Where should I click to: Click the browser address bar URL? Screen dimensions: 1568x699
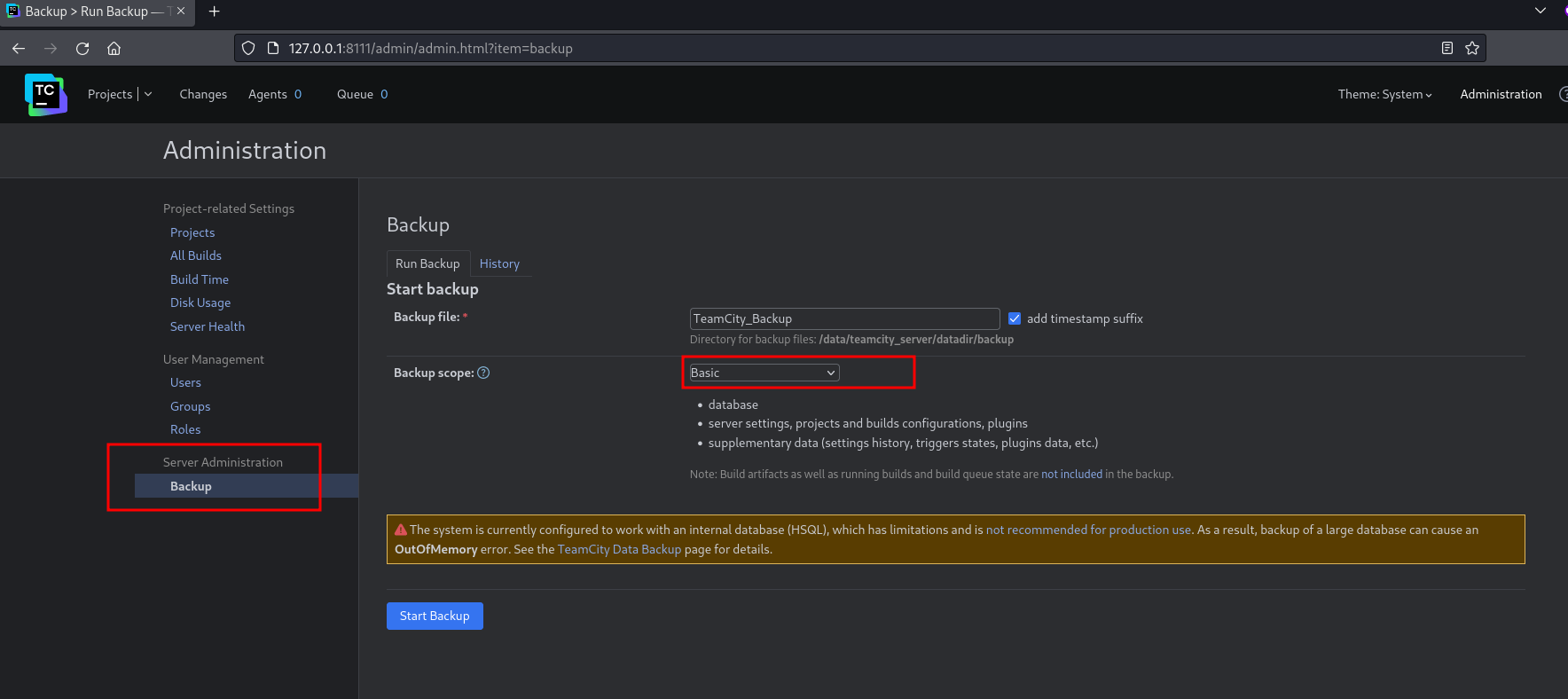pos(430,49)
